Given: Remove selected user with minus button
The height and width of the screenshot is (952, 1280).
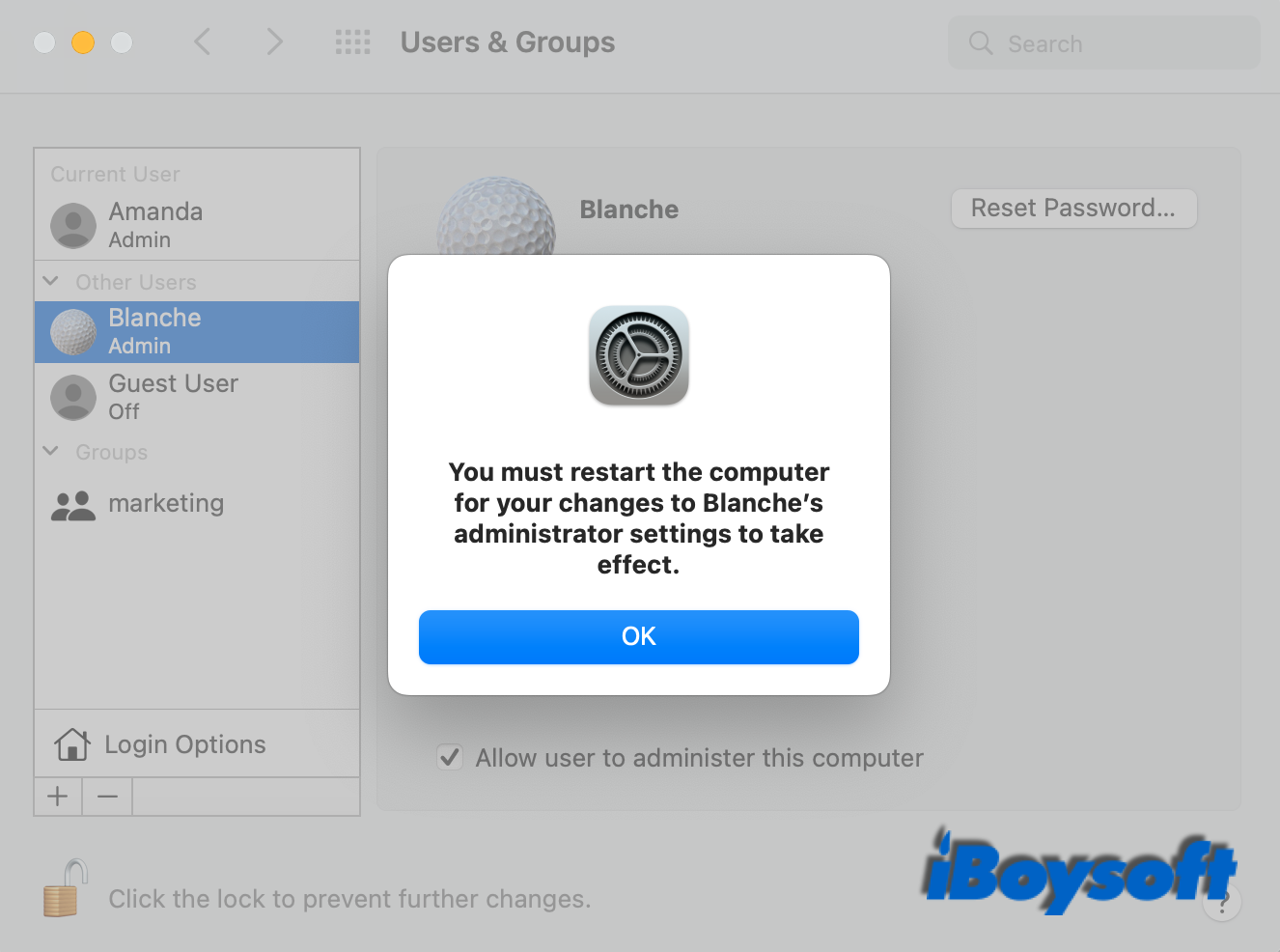Looking at the screenshot, I should click(107, 797).
